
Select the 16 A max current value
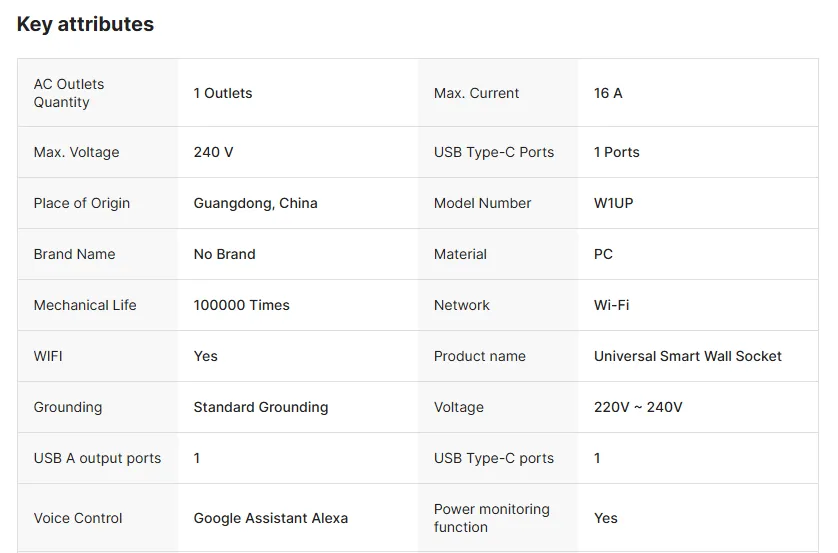click(x=608, y=93)
